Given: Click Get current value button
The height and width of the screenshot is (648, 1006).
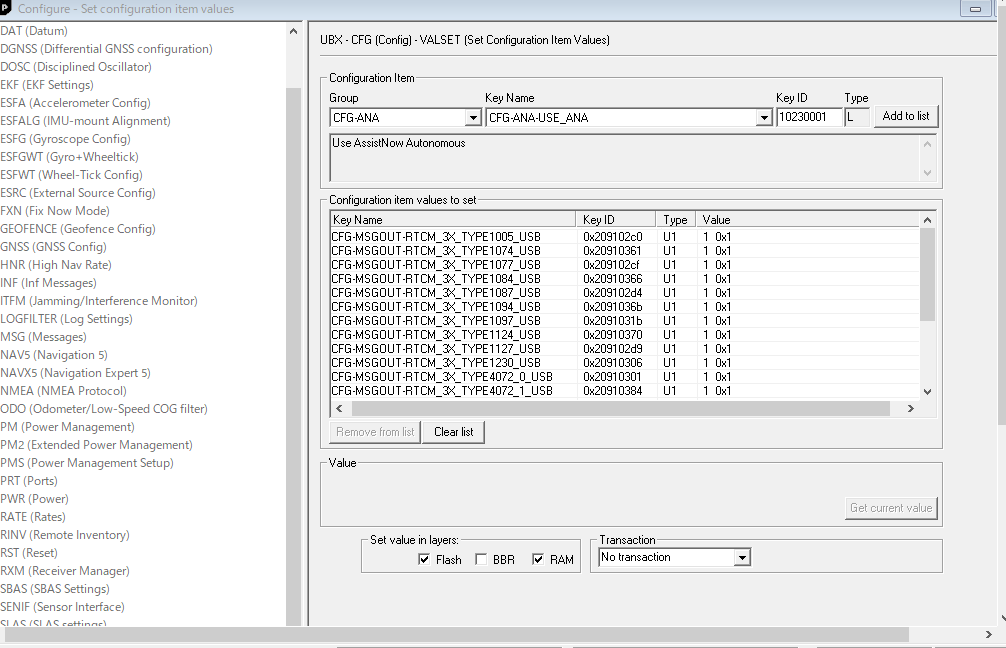Looking at the screenshot, I should (x=891, y=508).
